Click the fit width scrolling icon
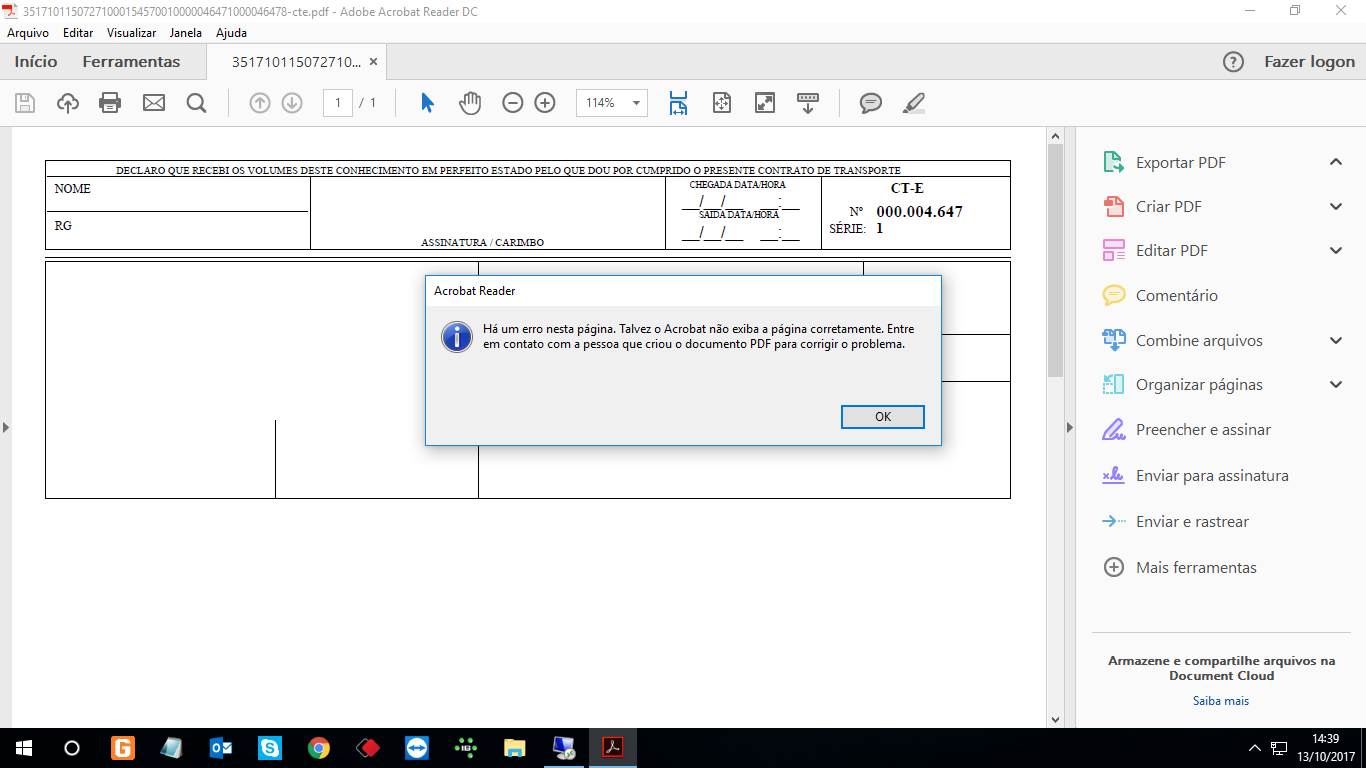1366x768 pixels. coord(679,102)
